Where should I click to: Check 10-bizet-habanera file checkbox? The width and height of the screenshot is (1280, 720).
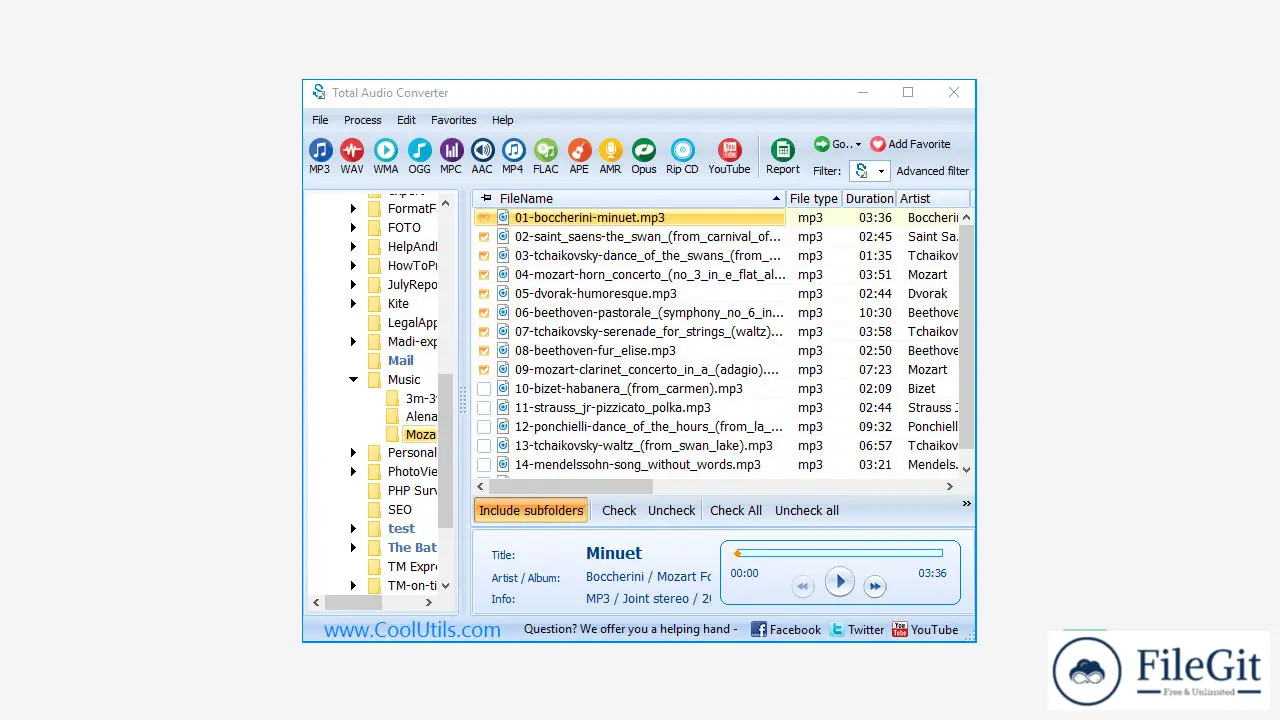click(484, 388)
